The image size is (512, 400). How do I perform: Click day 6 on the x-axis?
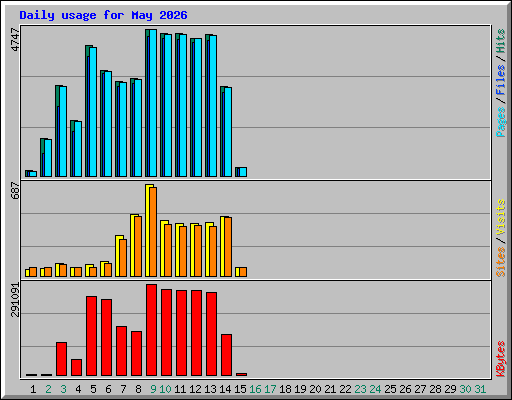click(x=108, y=389)
